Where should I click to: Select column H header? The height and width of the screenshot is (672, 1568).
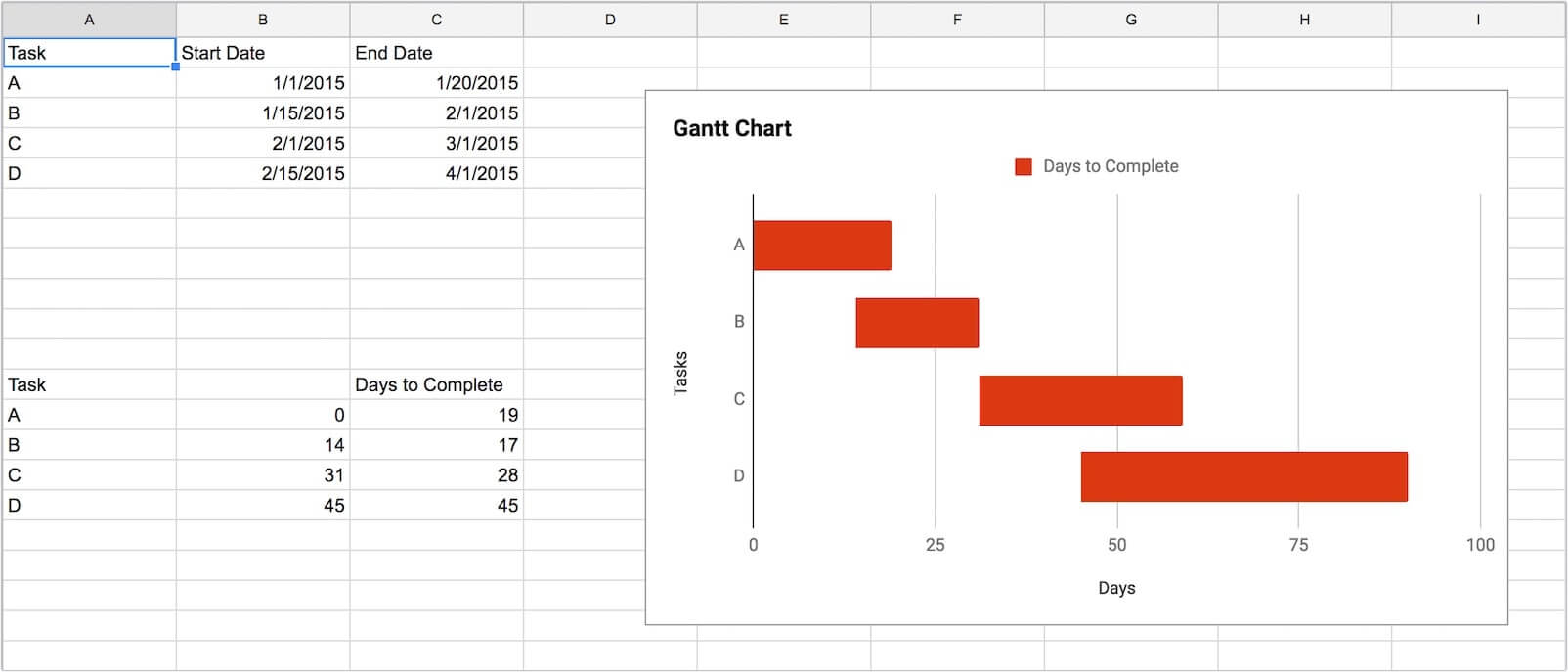(x=1304, y=20)
